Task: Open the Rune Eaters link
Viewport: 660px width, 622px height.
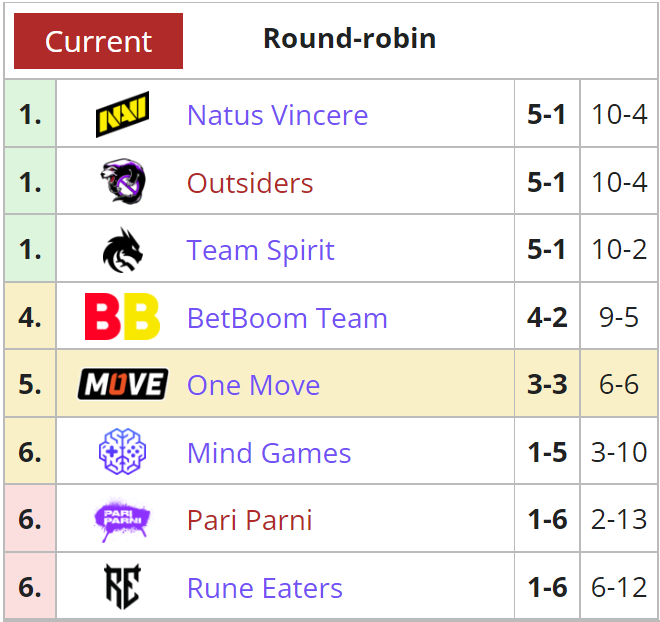Action: (x=265, y=588)
